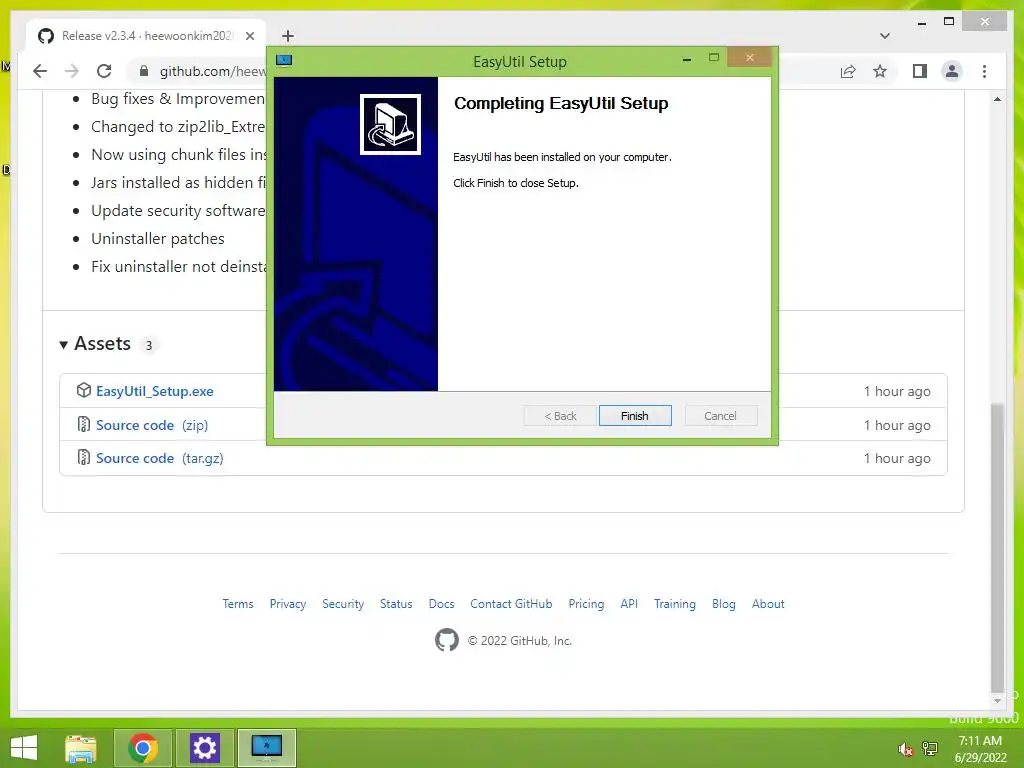Viewport: 1024px width, 768px height.
Task: Download EasyUtil_Setup.exe asset
Action: [x=155, y=391]
